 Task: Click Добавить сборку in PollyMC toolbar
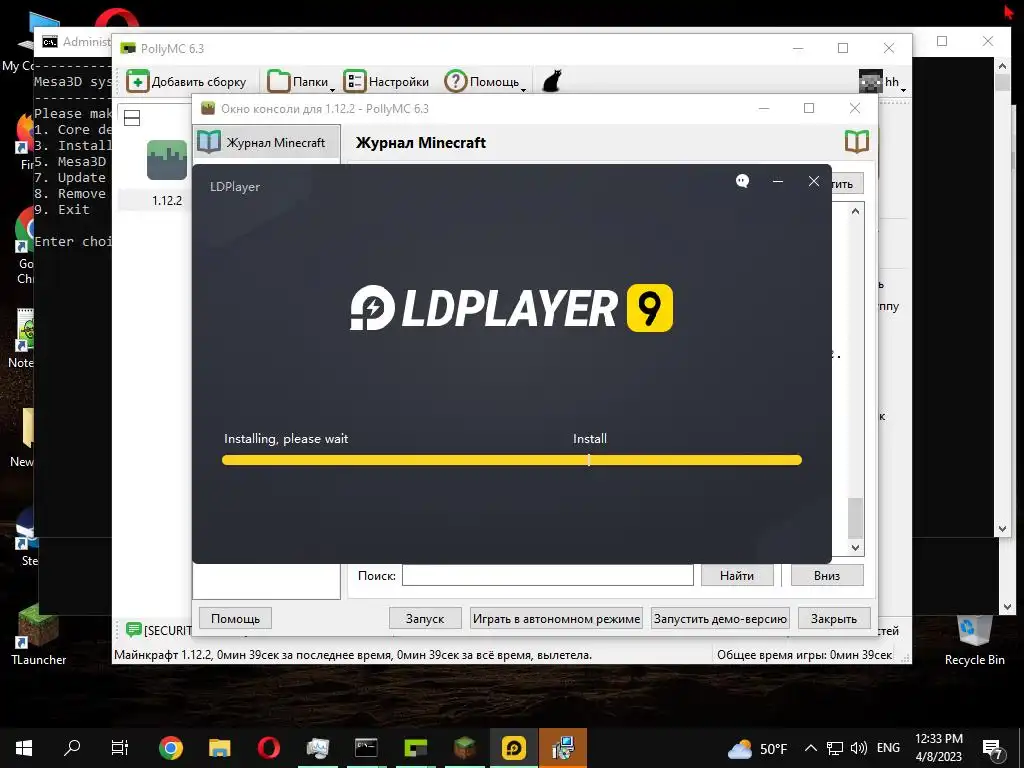(187, 82)
